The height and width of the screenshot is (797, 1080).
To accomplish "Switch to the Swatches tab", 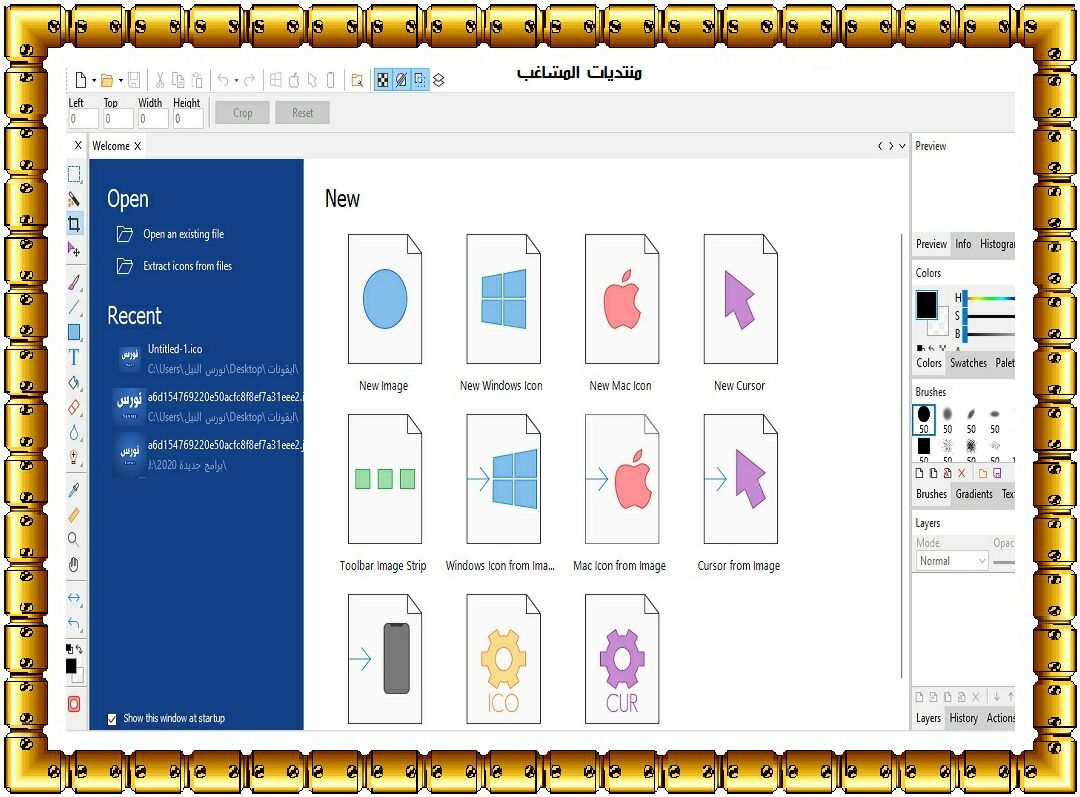I will pos(967,363).
